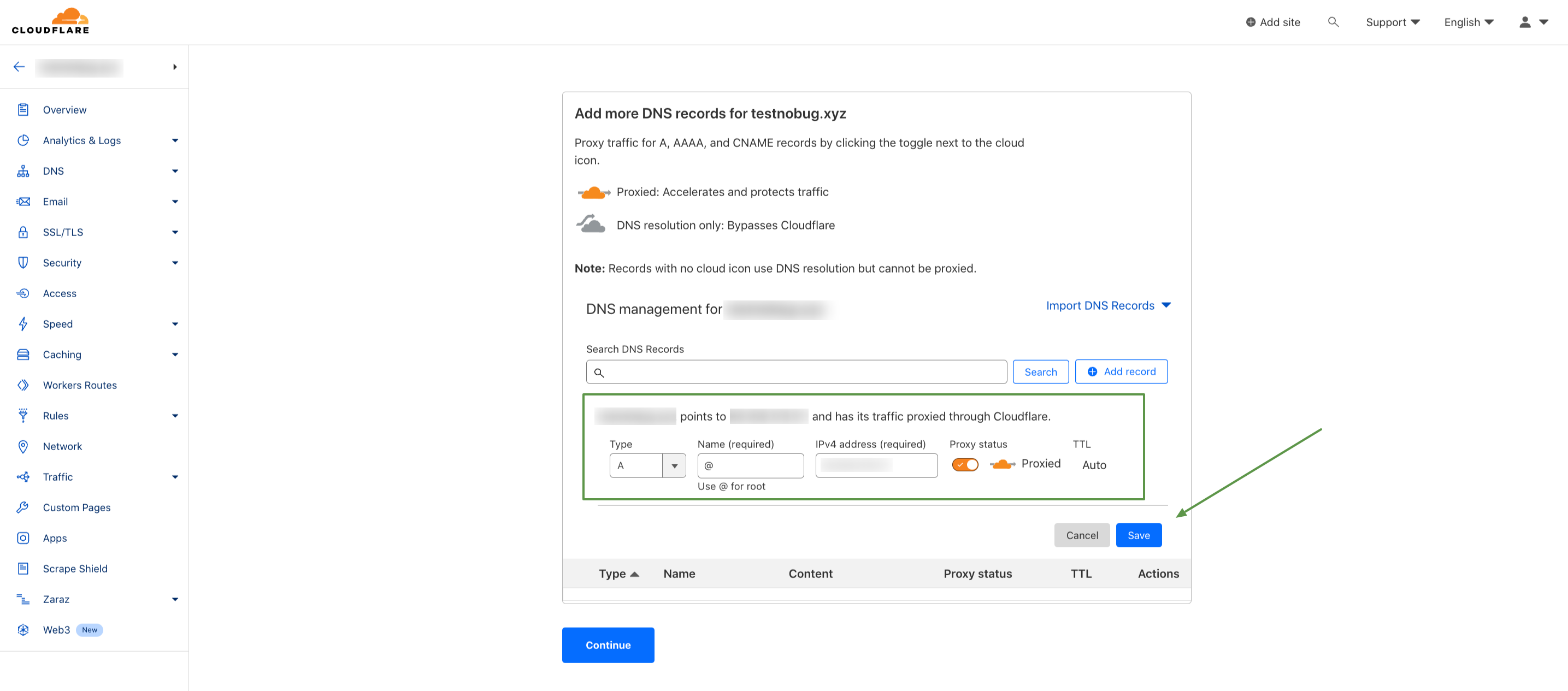Click the Traffic routing icon
The width and height of the screenshot is (1568, 691).
pos(23,477)
